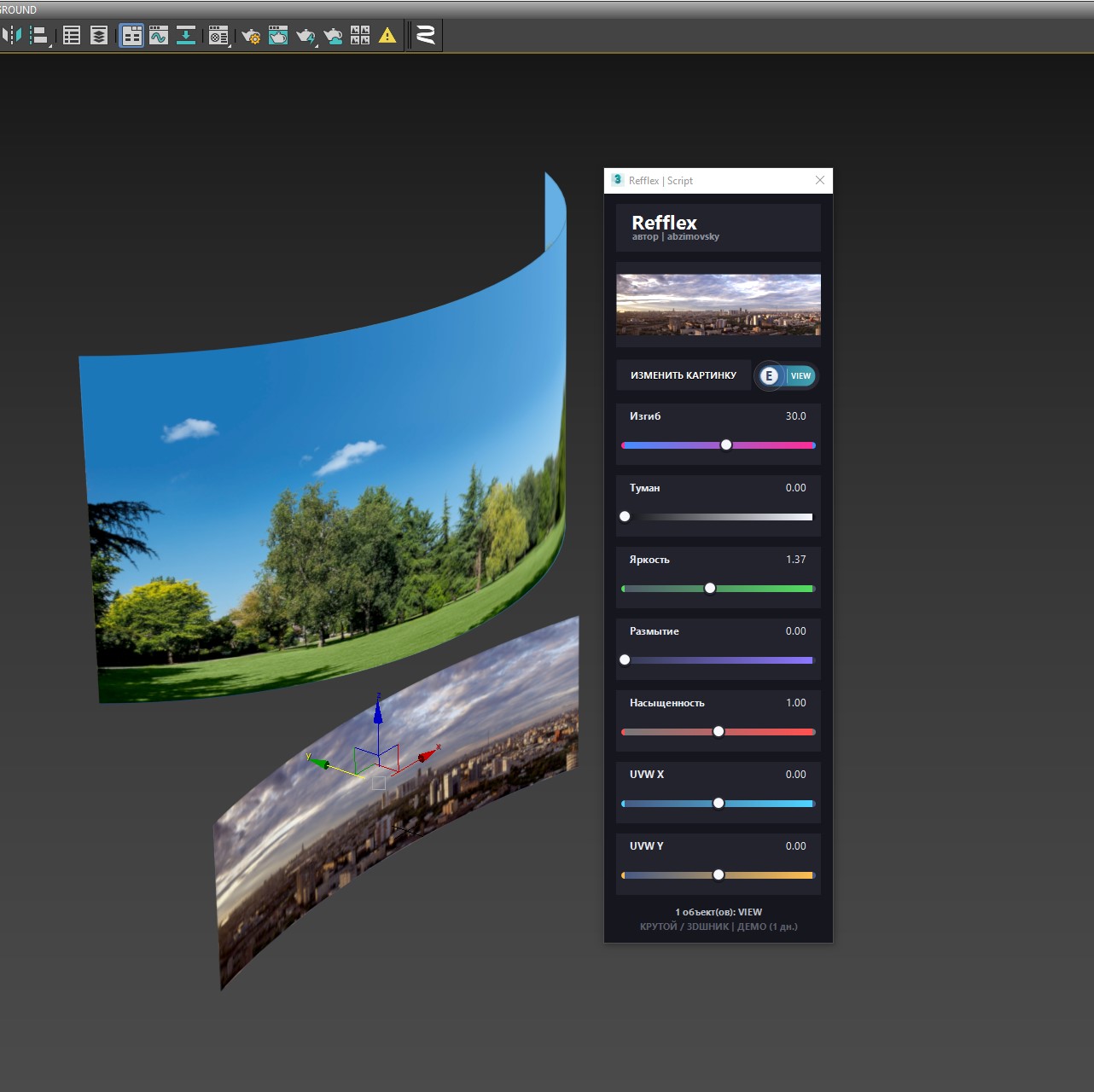This screenshot has height=1092, width=1094.
Task: Click the Туман slider handle
Action: coord(625,516)
